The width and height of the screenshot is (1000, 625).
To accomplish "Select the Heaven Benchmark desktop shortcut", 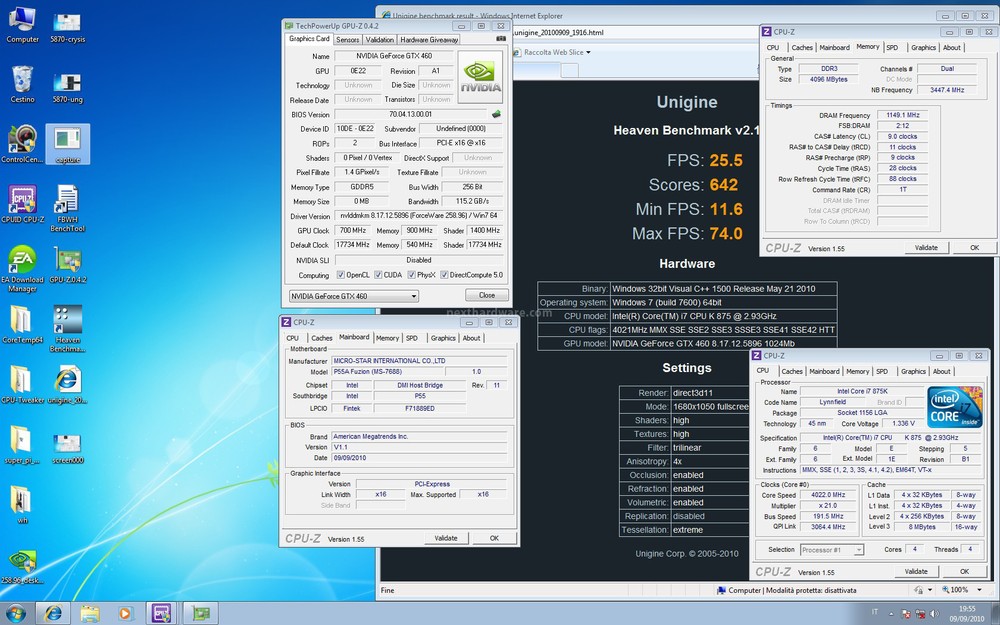I will [x=68, y=328].
